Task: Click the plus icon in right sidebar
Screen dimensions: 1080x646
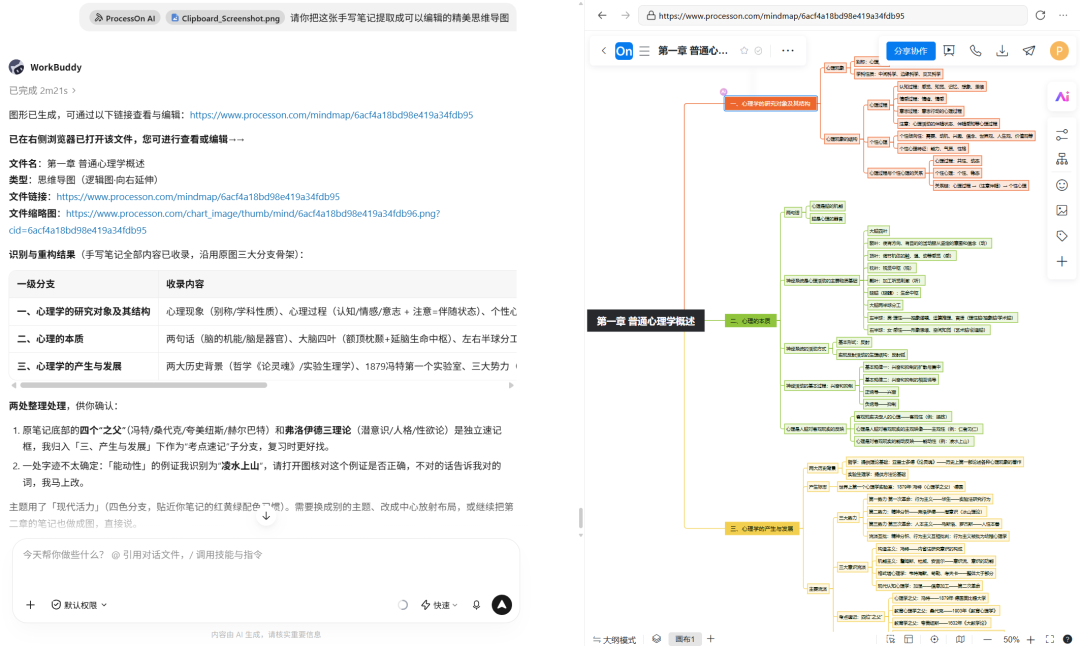Action: point(1062,262)
